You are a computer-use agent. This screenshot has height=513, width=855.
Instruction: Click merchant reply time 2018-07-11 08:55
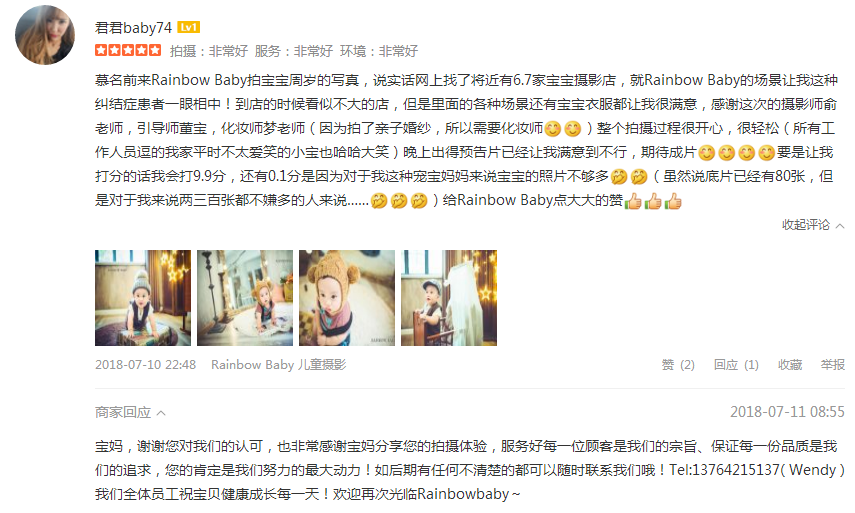click(x=787, y=412)
